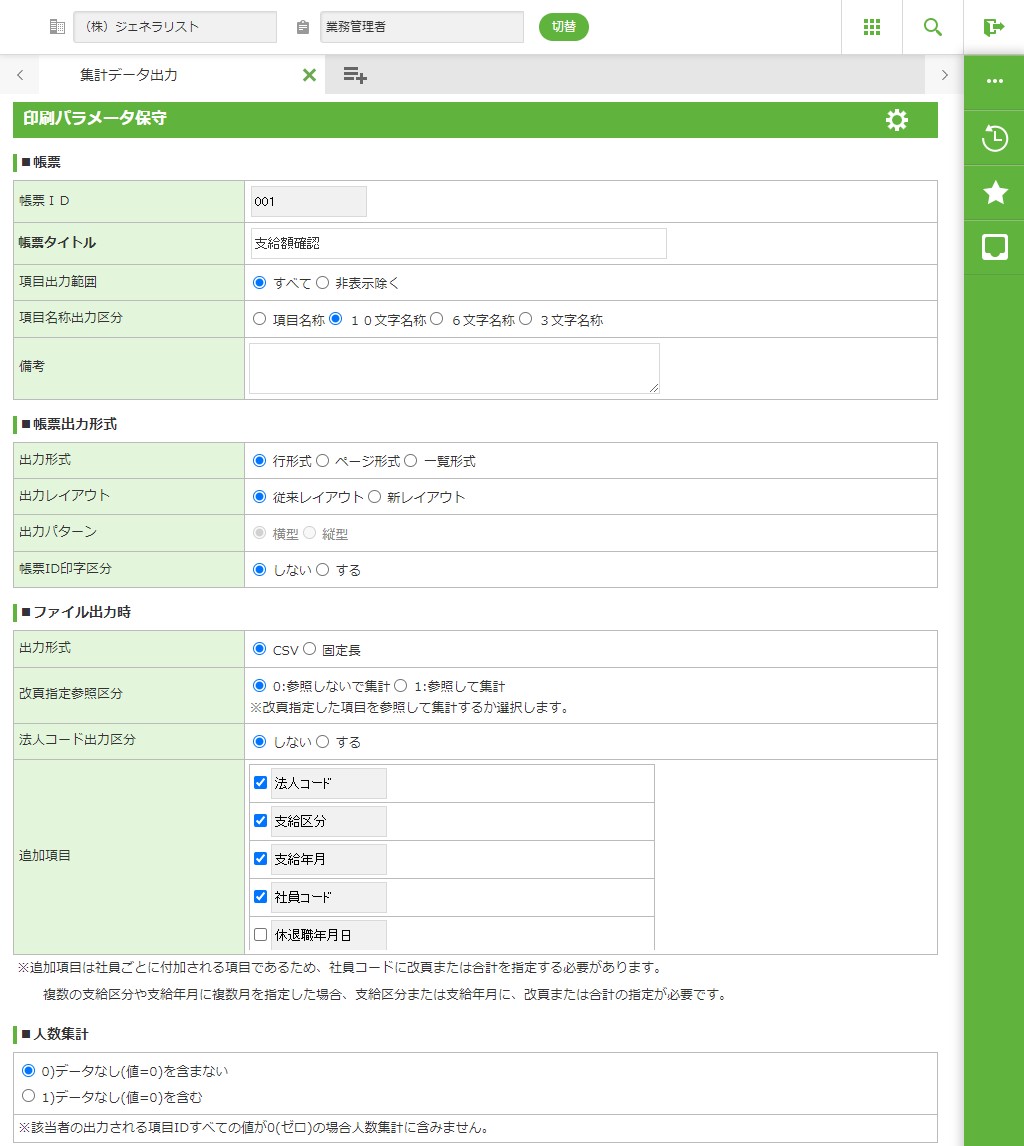Click the 帳票タイトル text field

(x=458, y=243)
